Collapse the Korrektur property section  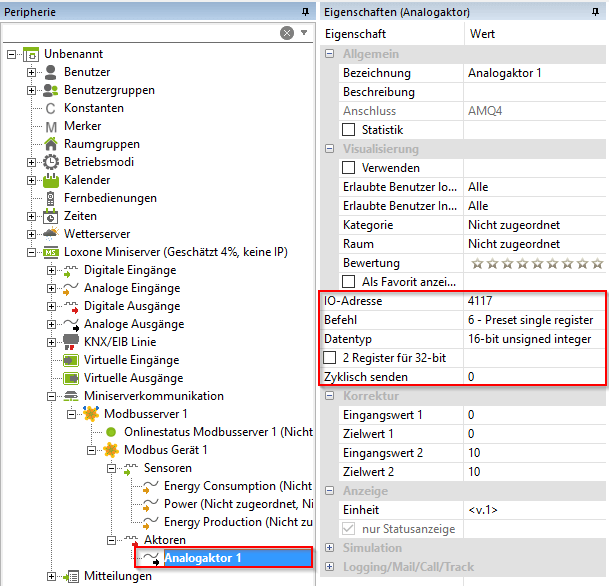point(330,396)
